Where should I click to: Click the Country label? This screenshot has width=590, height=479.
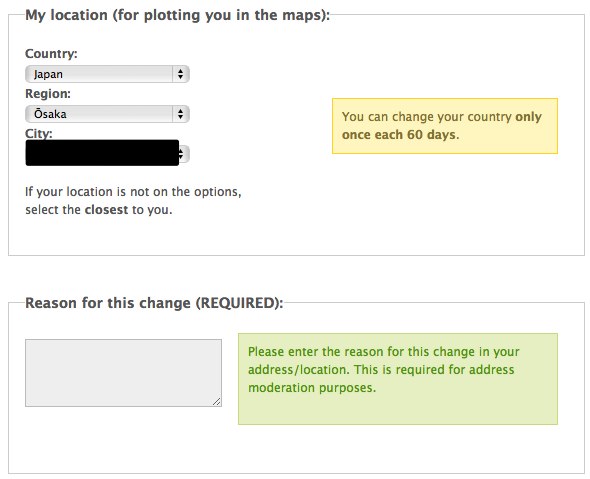click(x=51, y=54)
